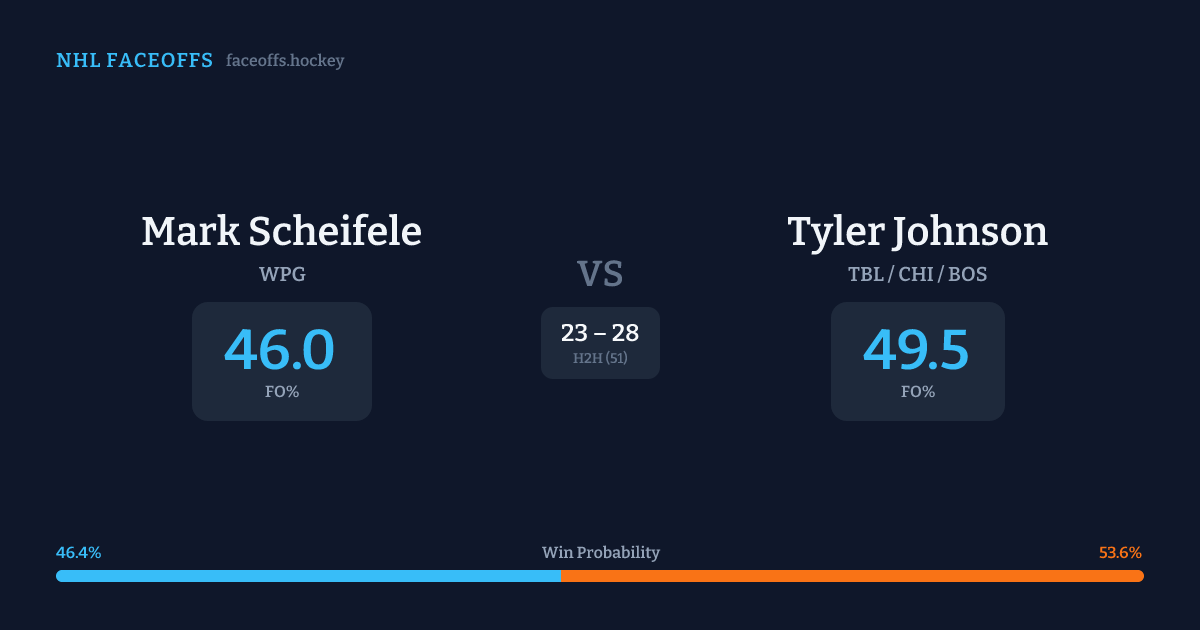Click the TBL / CHI / BOS teams label
1200x630 pixels.
tap(917, 274)
